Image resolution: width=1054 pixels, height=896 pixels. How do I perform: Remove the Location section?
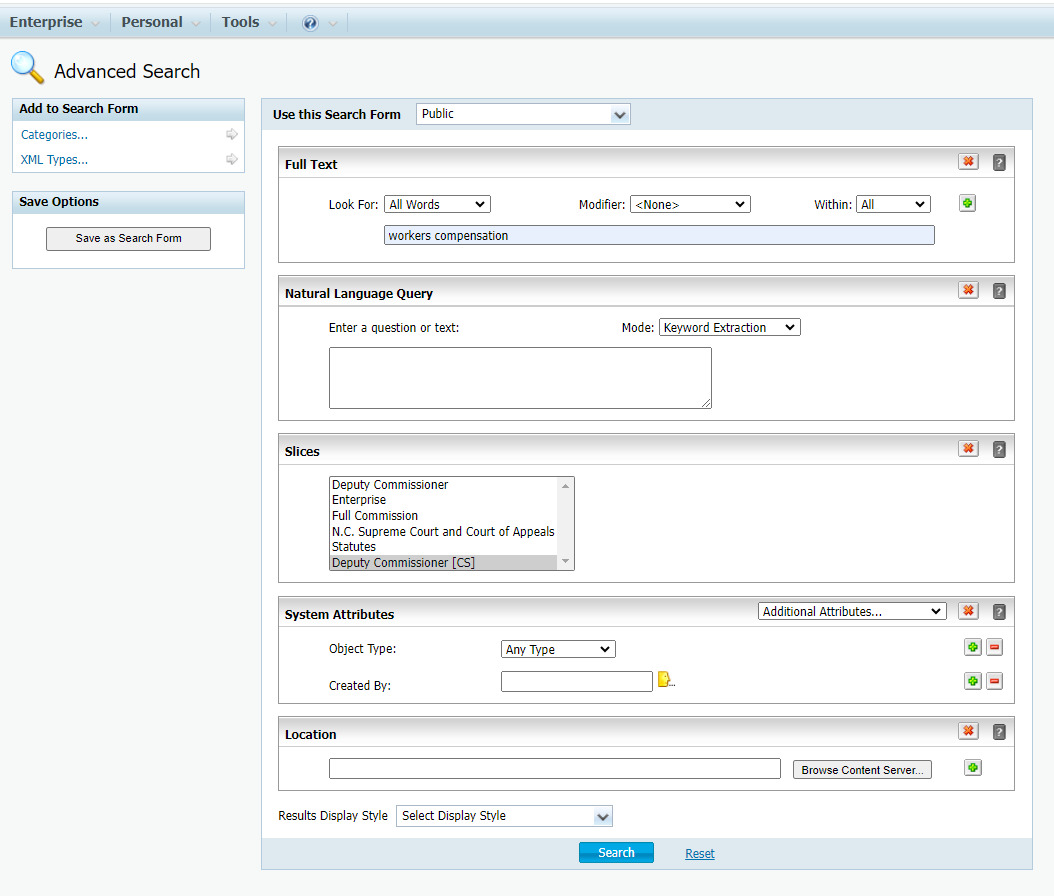tap(968, 731)
